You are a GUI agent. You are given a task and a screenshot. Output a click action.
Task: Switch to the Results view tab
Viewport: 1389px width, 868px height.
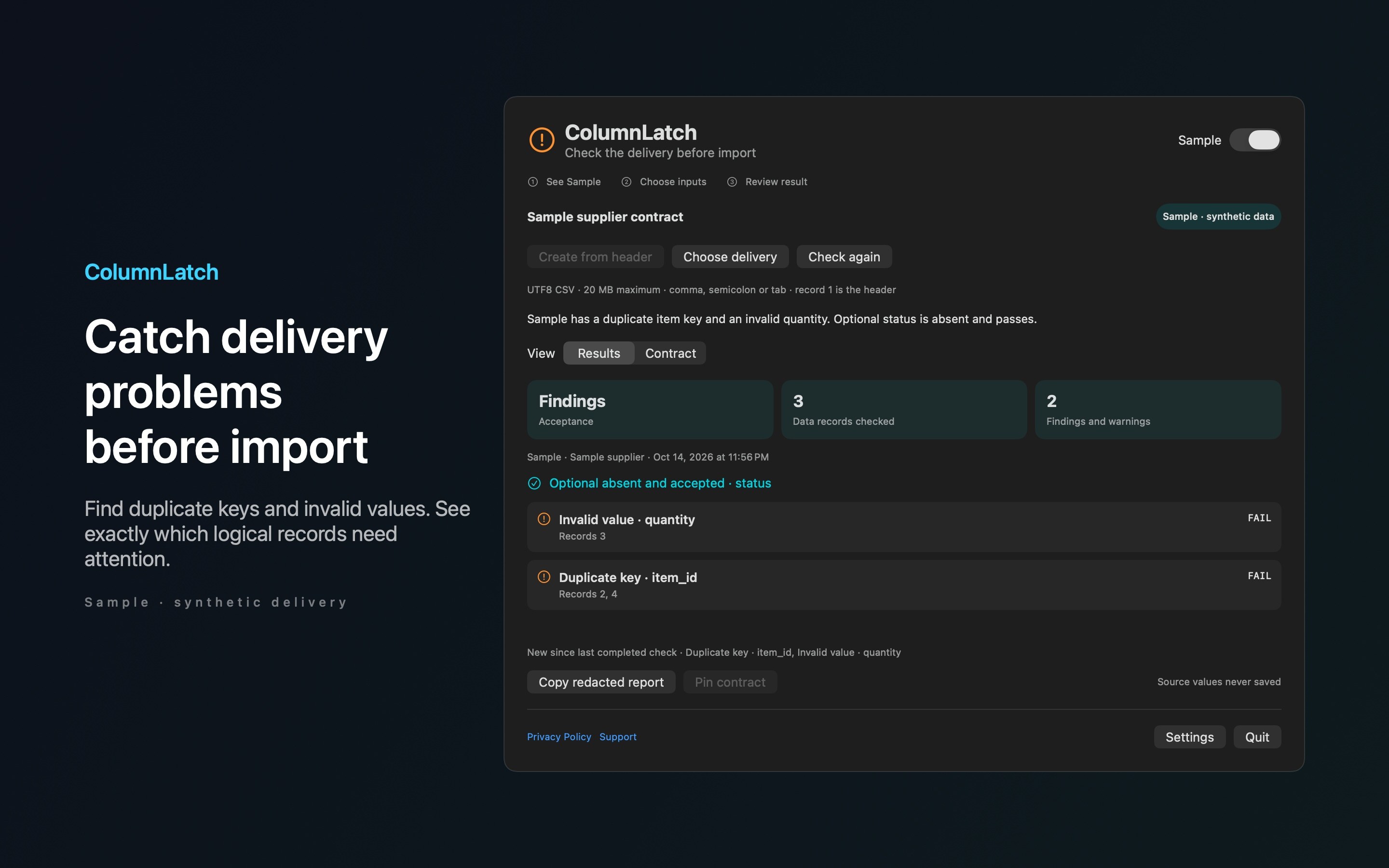(x=599, y=353)
